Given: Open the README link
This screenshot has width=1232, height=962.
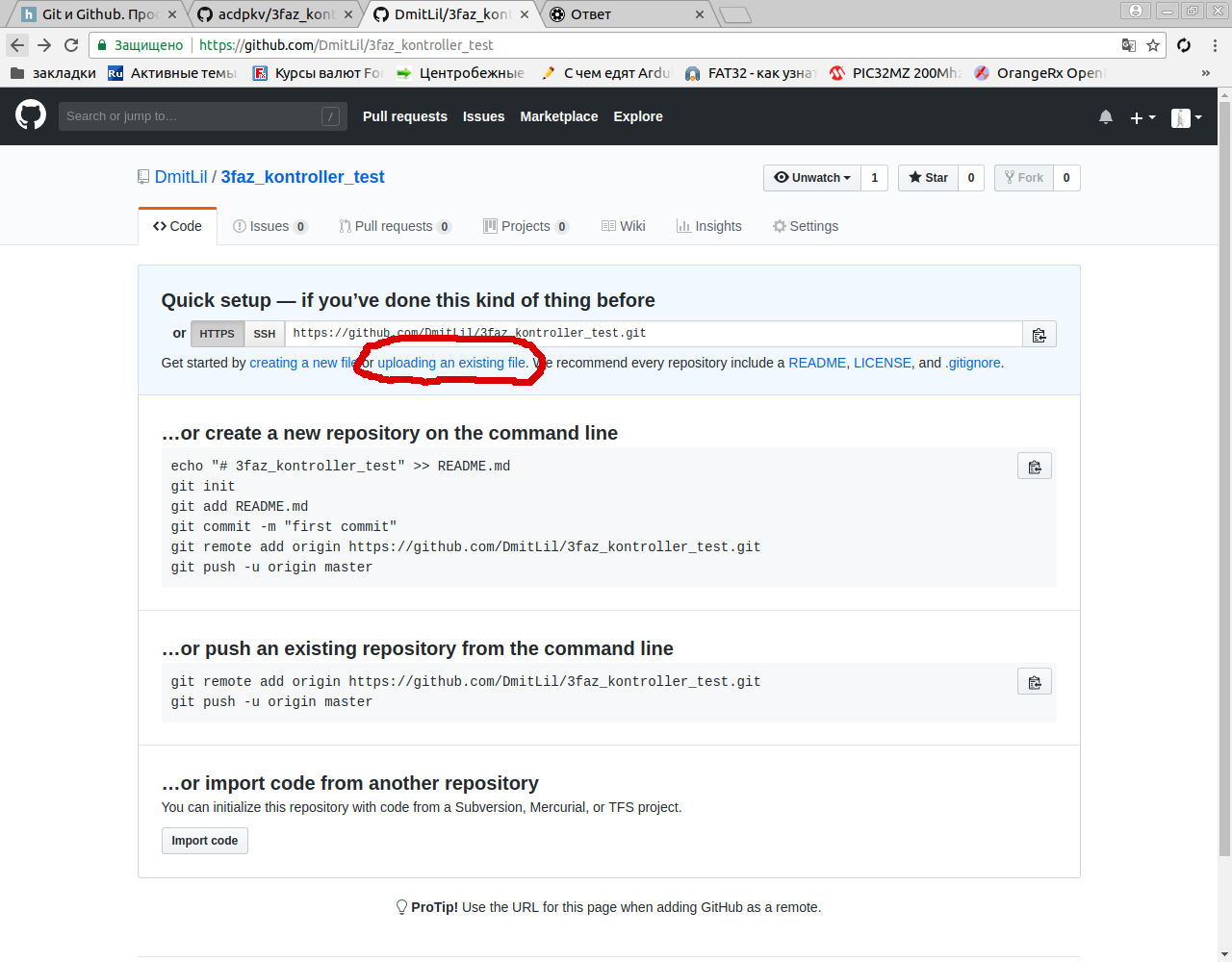Looking at the screenshot, I should coord(817,363).
